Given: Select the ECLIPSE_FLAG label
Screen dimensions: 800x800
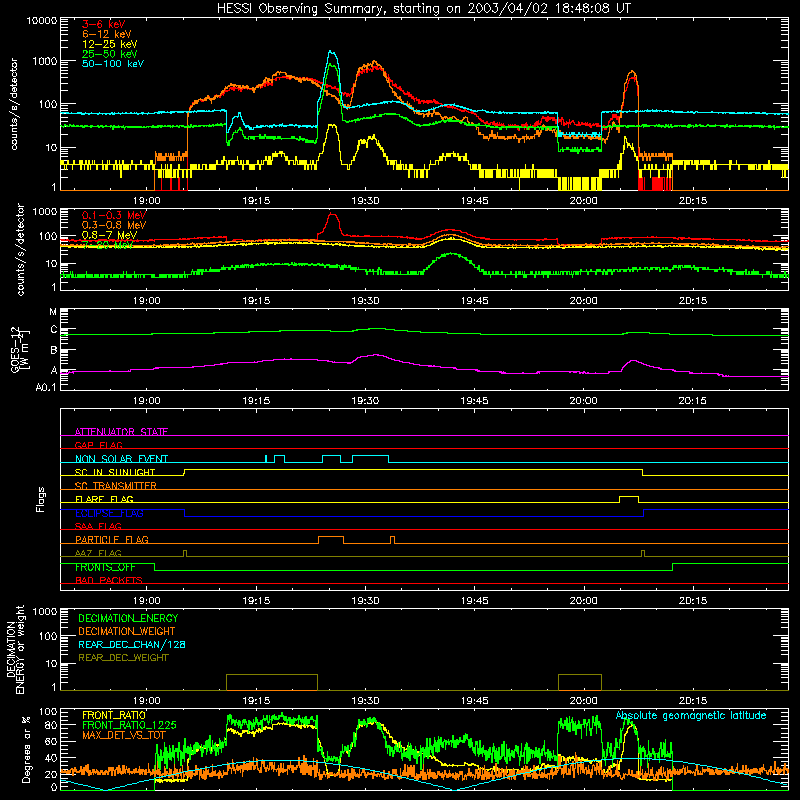Looking at the screenshot, I should 109,513.
